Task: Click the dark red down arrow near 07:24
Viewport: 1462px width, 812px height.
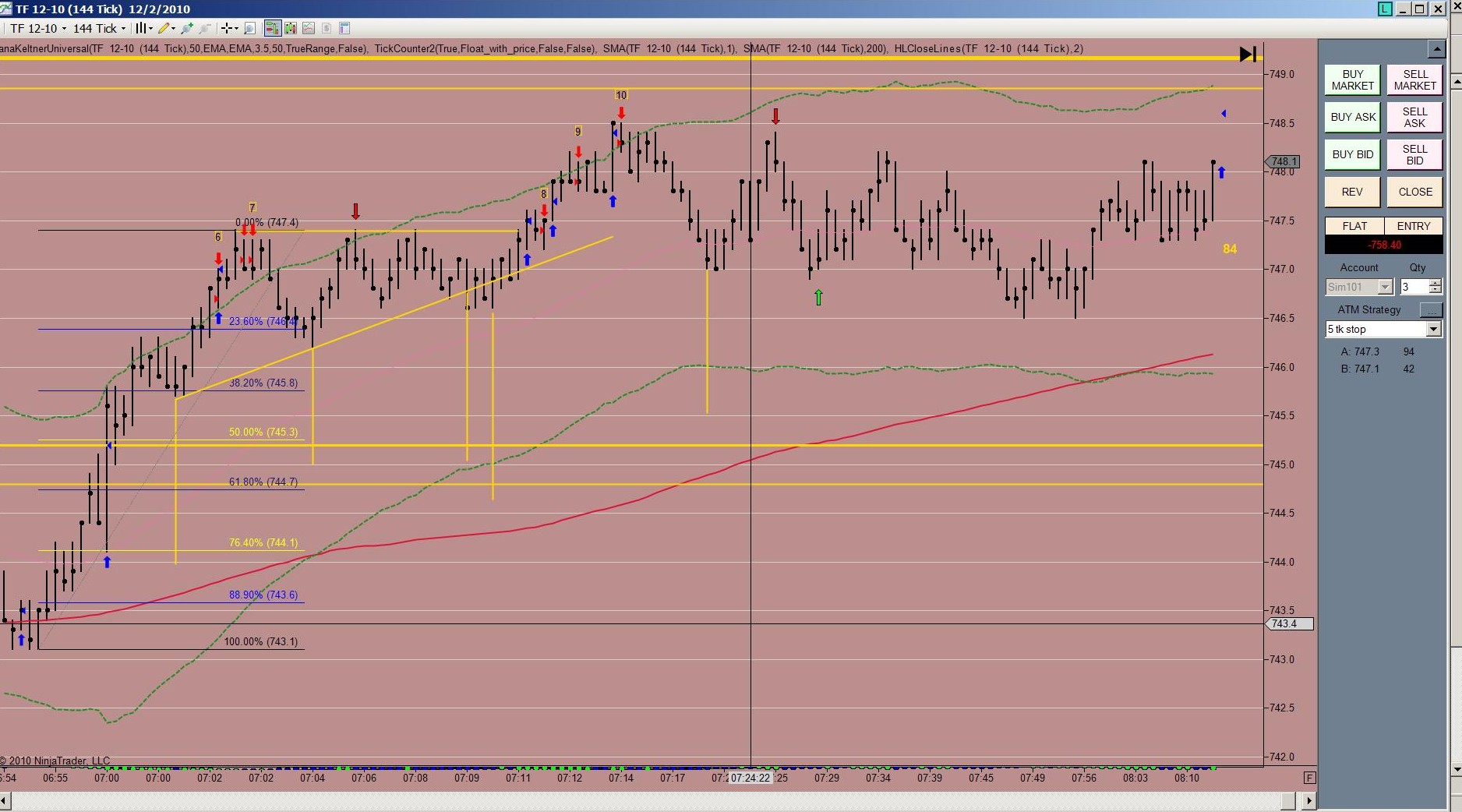Action: [775, 116]
